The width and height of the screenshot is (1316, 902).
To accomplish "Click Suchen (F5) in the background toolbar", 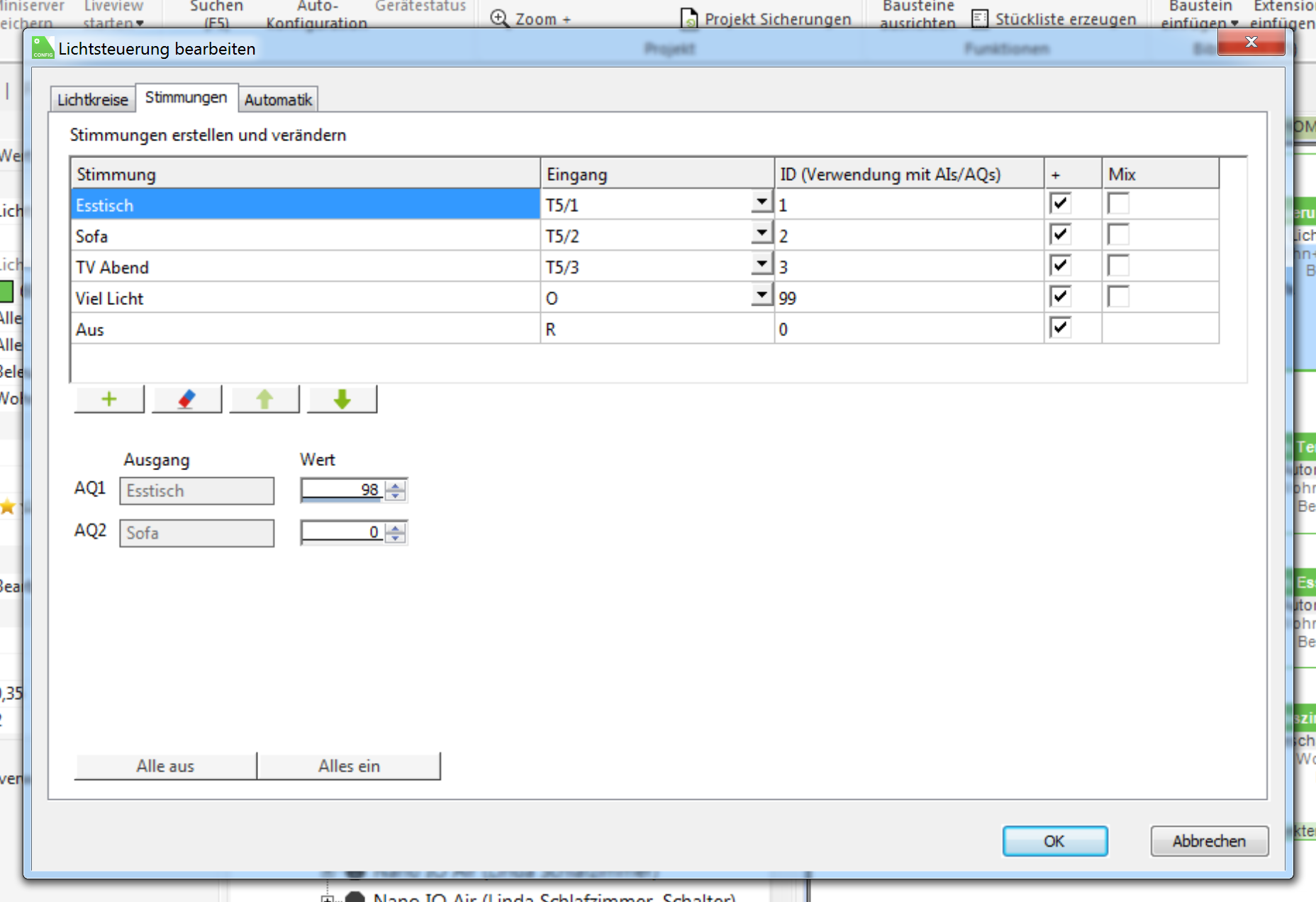I will pyautogui.click(x=216, y=14).
